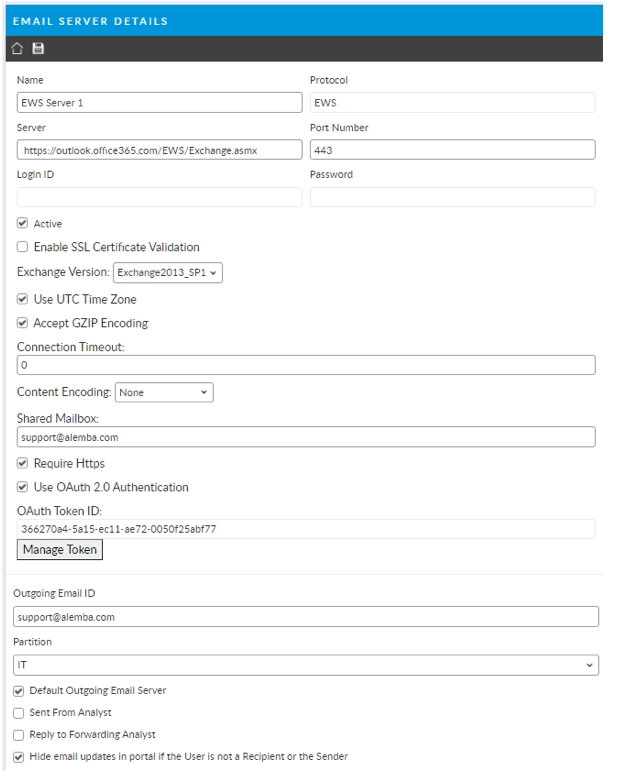Click the Manage Token button

point(59,550)
